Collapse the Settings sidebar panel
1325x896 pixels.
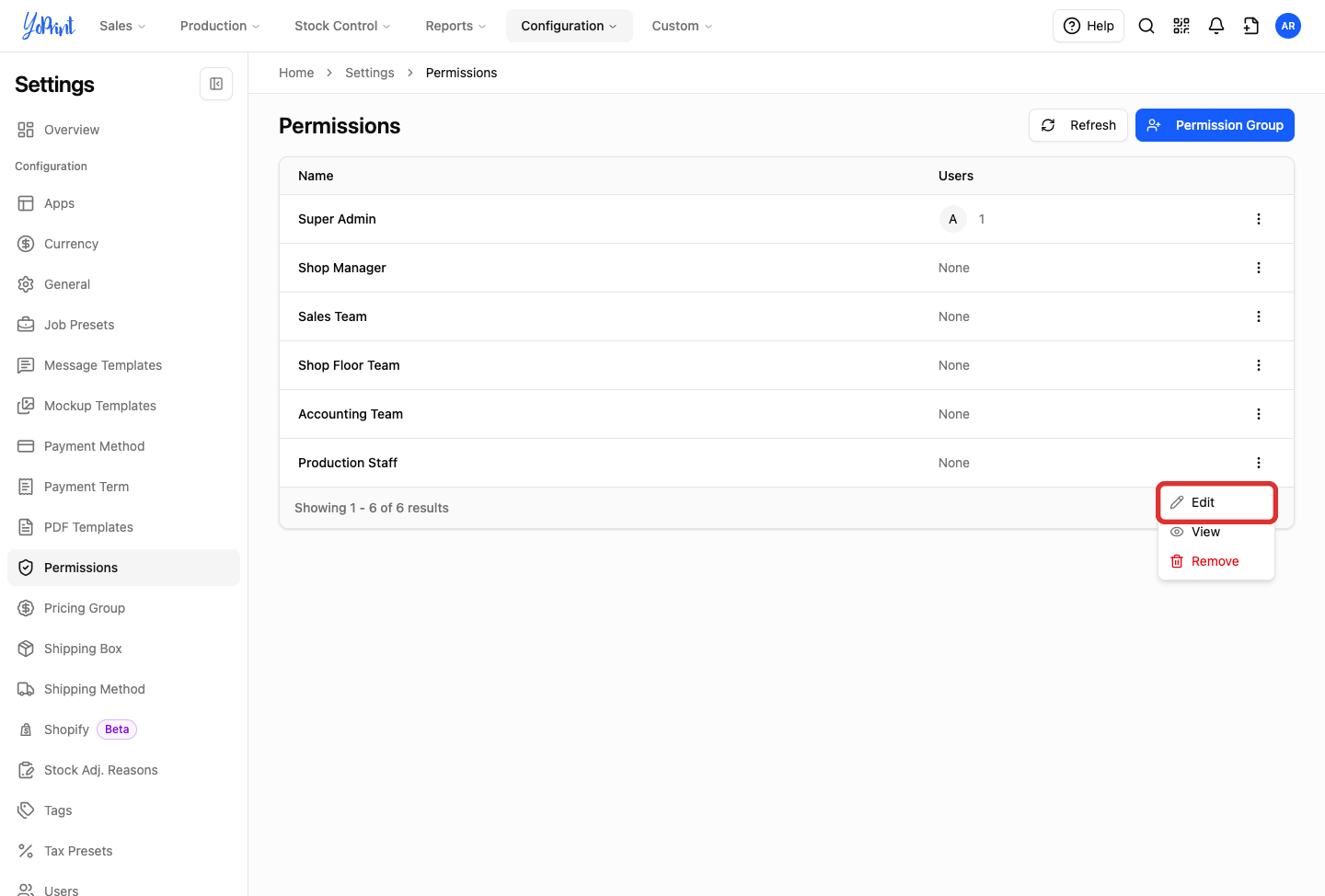[216, 84]
